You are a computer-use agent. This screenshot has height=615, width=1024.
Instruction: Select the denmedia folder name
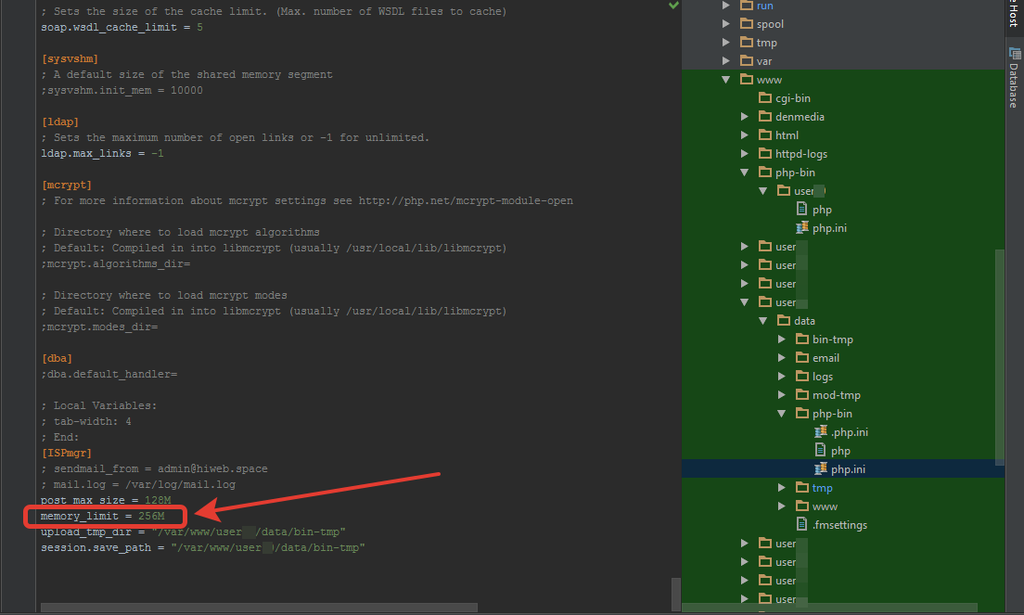[x=800, y=116]
